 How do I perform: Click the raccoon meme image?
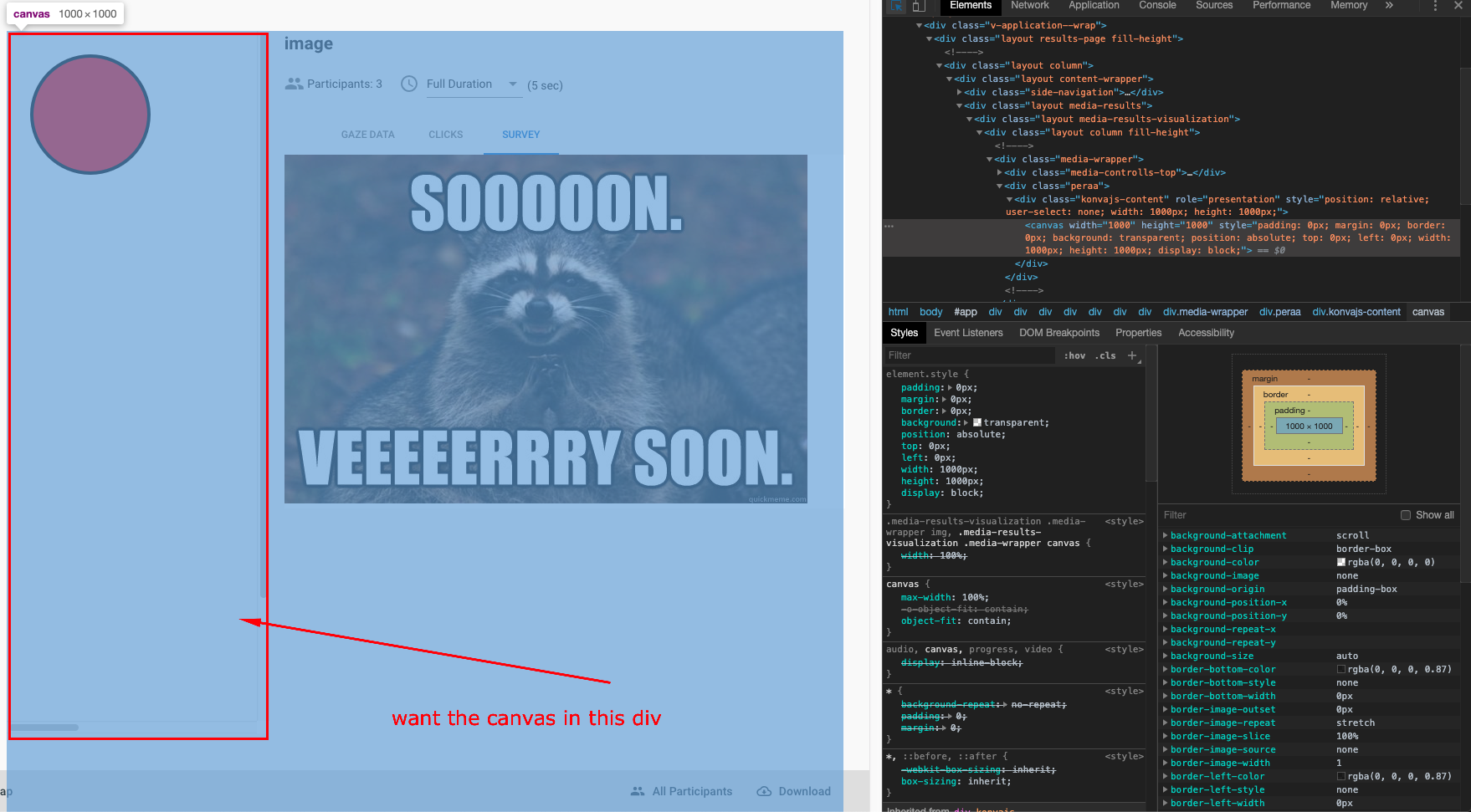tap(546, 329)
